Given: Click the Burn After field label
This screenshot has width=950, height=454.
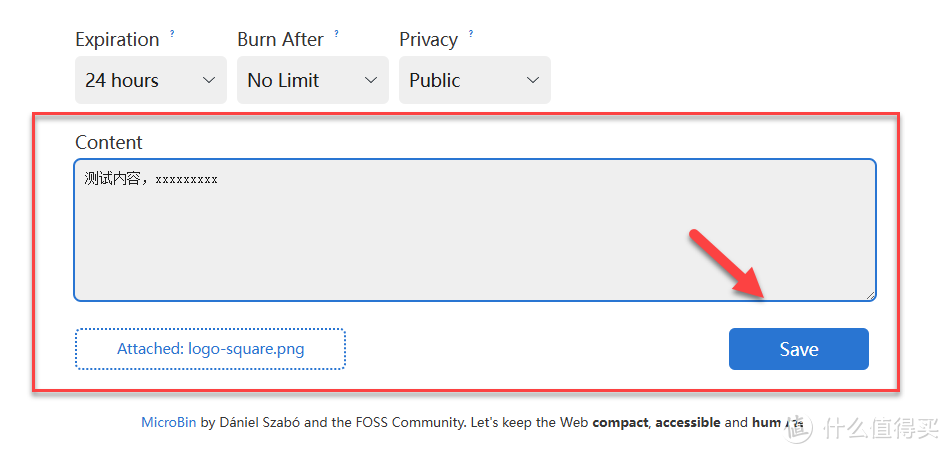Looking at the screenshot, I should tap(280, 40).
